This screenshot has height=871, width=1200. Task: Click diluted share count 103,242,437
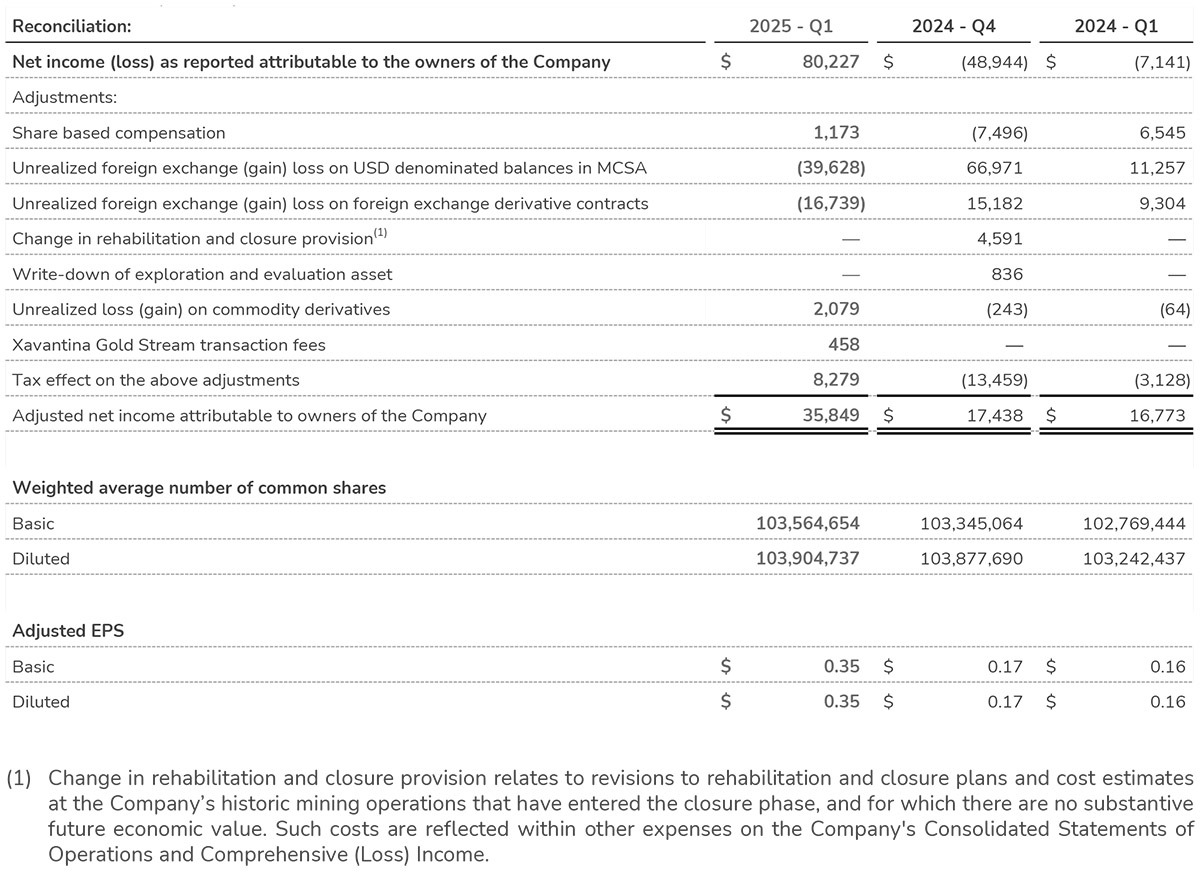(1134, 559)
